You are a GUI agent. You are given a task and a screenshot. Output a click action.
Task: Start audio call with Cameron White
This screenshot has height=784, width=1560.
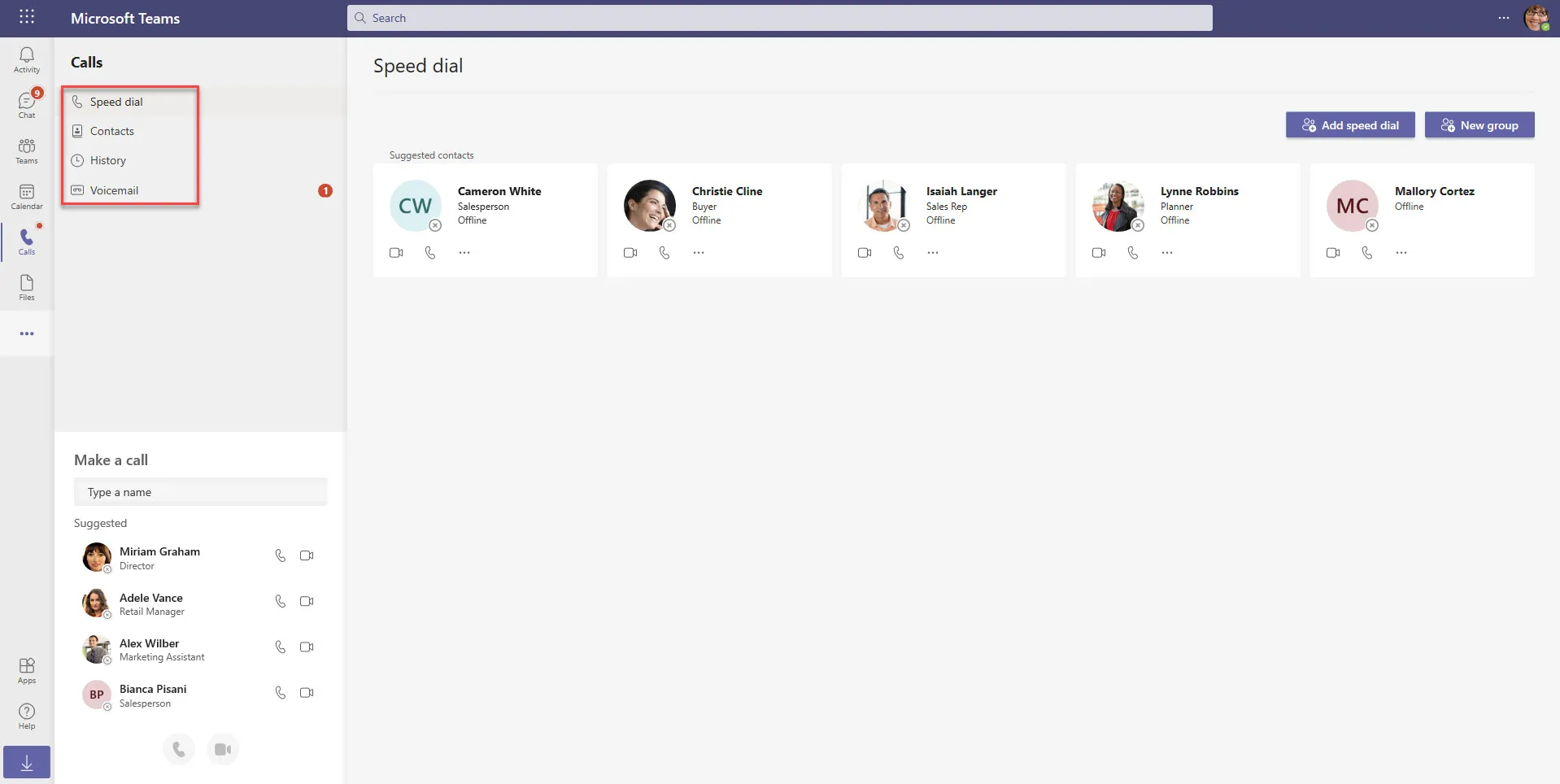(430, 253)
